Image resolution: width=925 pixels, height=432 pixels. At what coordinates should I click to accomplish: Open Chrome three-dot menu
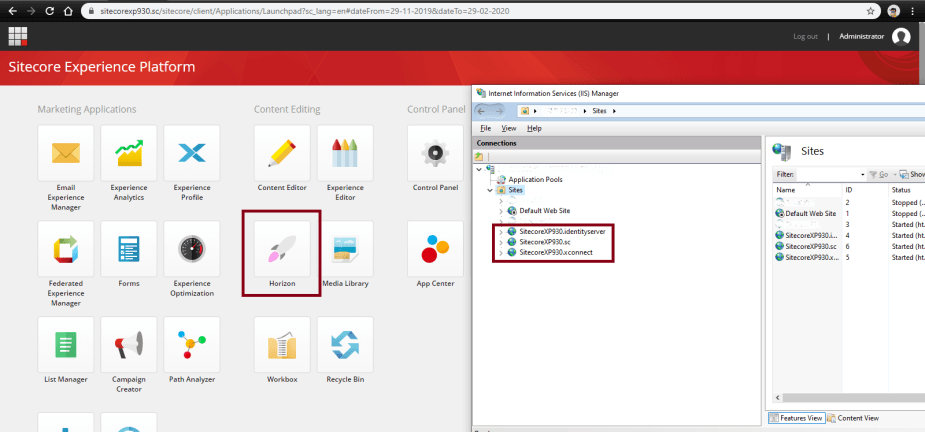pos(913,11)
